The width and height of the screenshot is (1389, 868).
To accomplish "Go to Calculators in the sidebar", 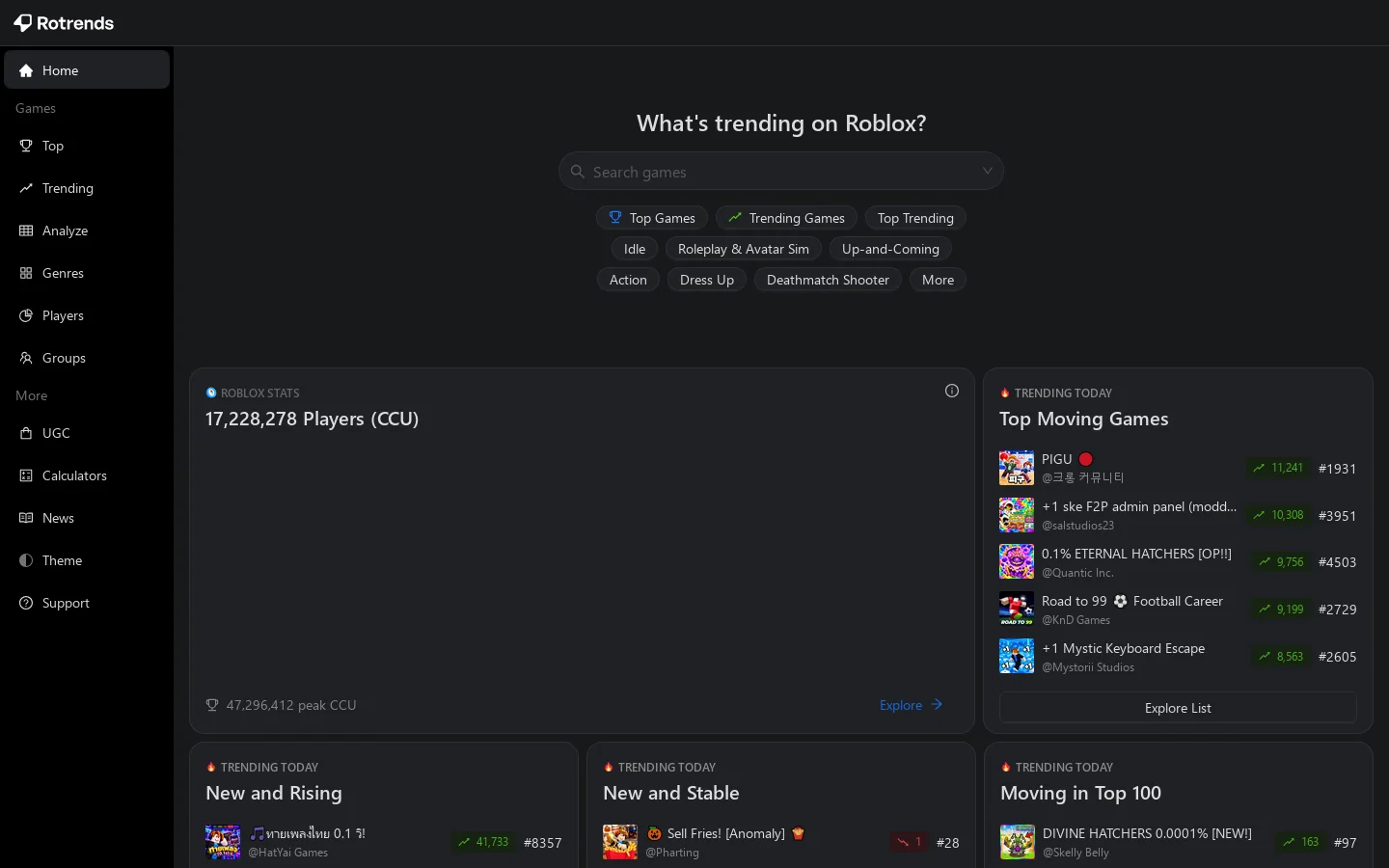I will [87, 475].
